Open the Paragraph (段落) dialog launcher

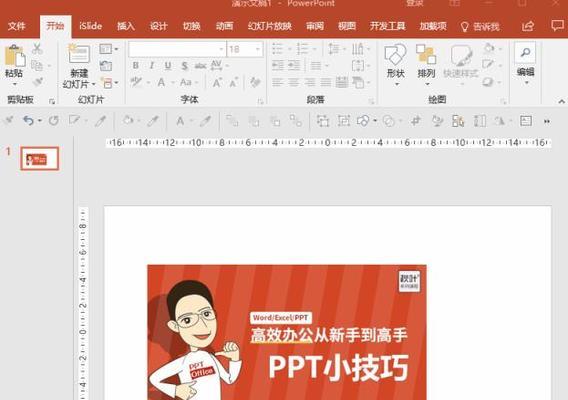click(372, 101)
